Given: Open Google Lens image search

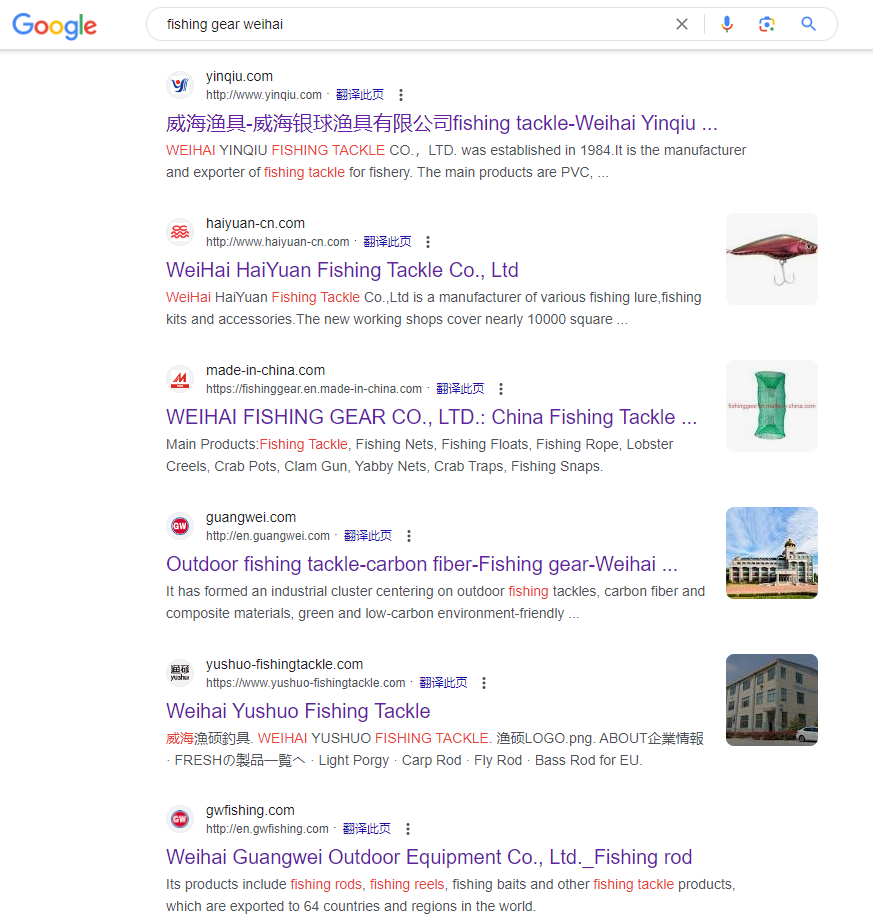Looking at the screenshot, I should [766, 24].
